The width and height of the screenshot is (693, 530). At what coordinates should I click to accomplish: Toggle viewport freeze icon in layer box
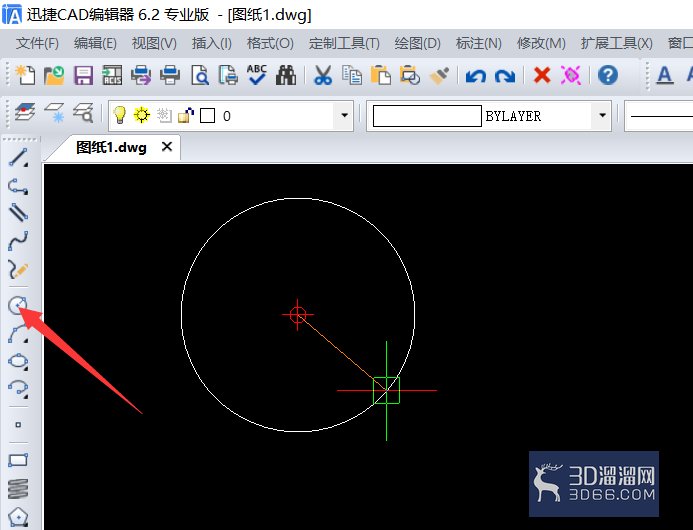click(164, 115)
